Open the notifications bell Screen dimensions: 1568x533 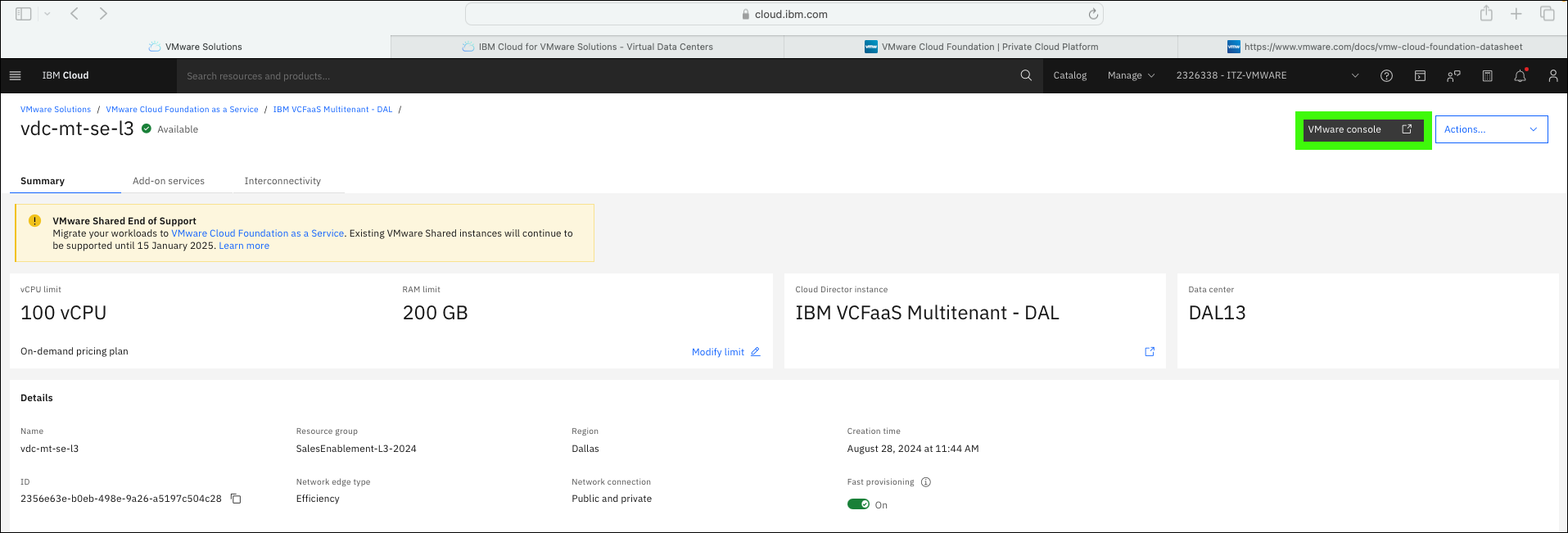point(1521,75)
